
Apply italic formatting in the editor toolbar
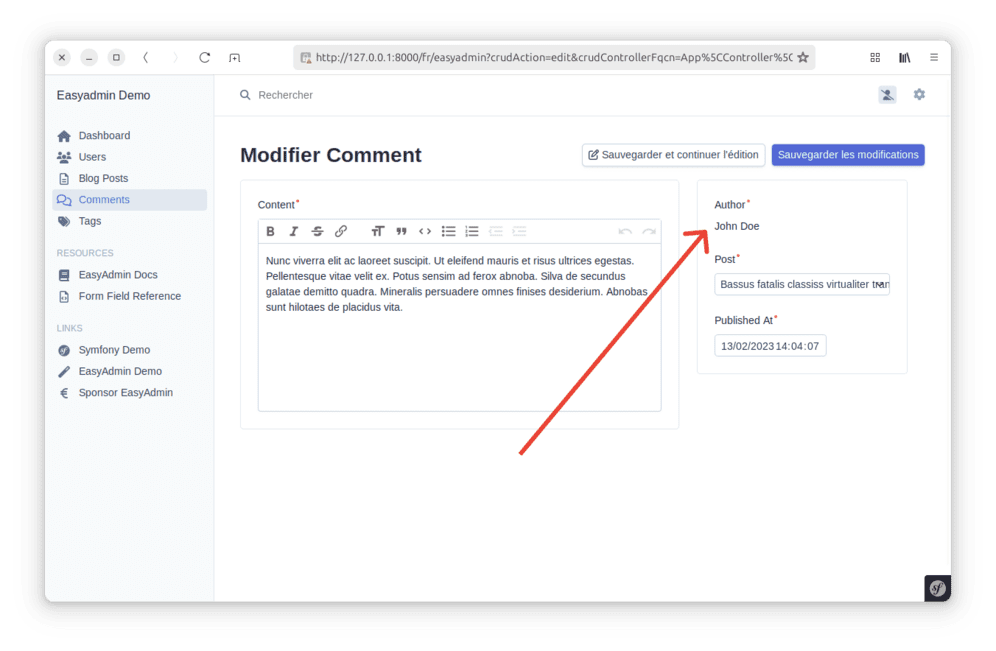[x=294, y=231]
